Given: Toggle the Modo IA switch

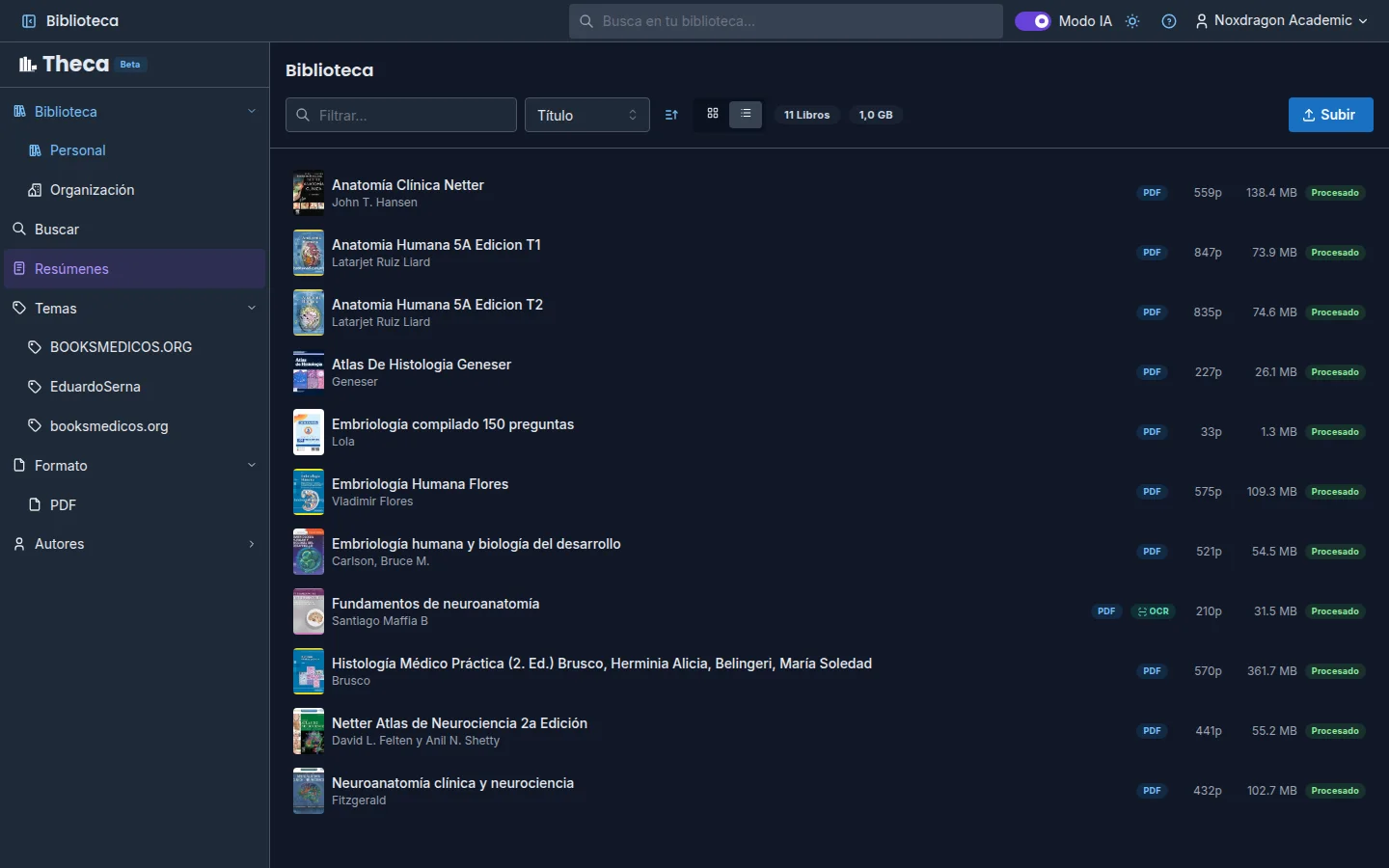Looking at the screenshot, I should pos(1032,20).
